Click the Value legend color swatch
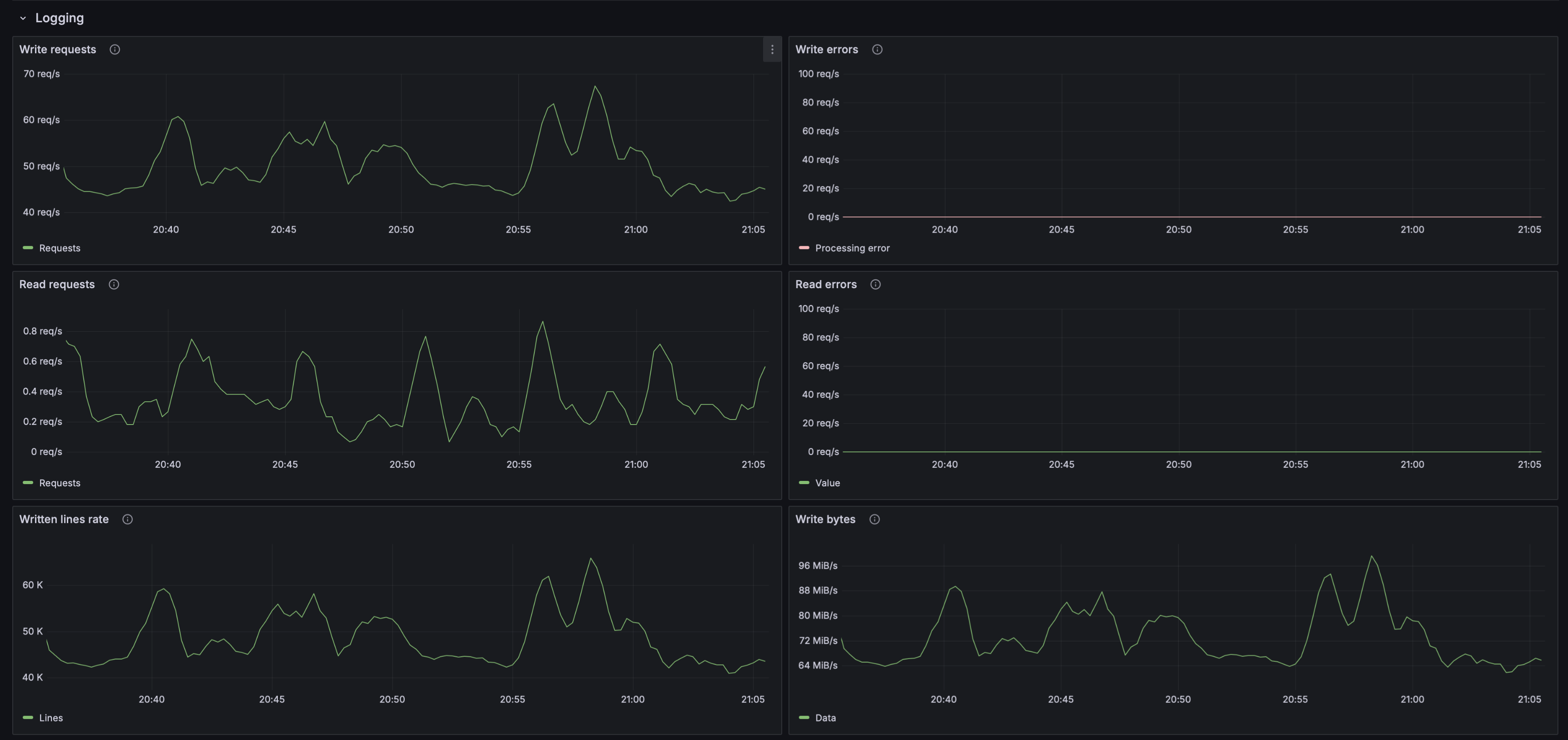This screenshot has width=1568, height=740. coord(804,483)
